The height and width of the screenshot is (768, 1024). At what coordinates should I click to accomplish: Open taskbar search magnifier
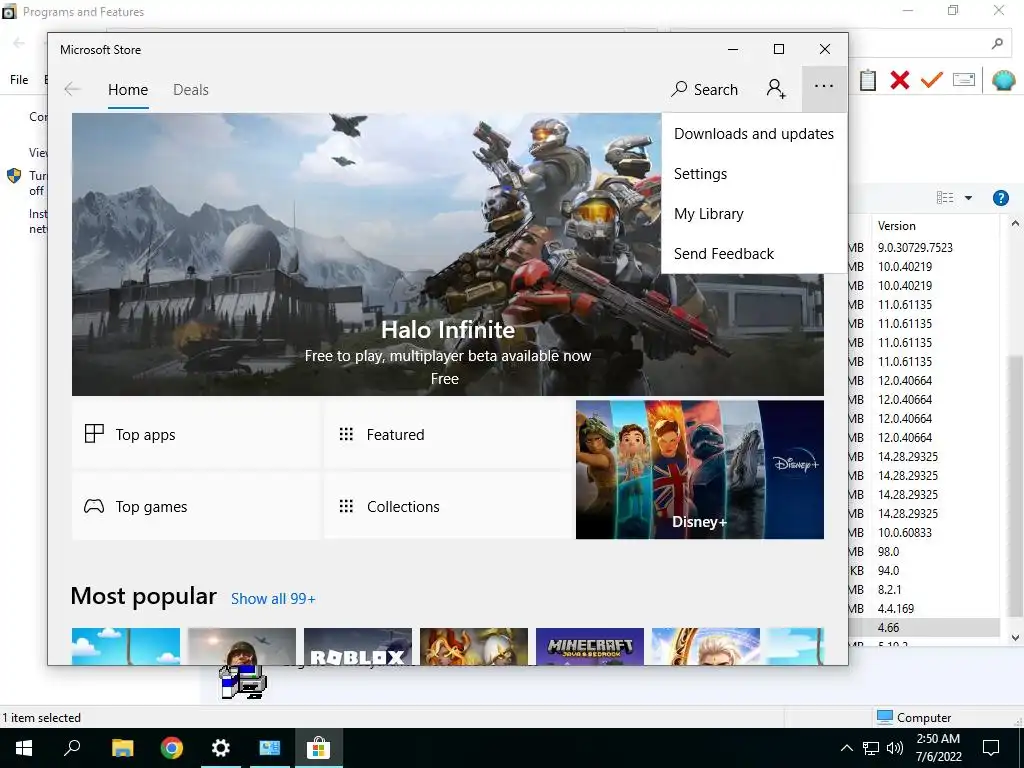click(x=72, y=748)
